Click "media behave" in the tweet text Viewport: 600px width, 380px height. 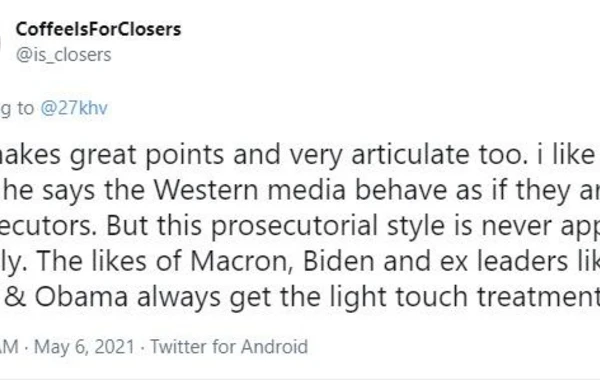pos(357,190)
